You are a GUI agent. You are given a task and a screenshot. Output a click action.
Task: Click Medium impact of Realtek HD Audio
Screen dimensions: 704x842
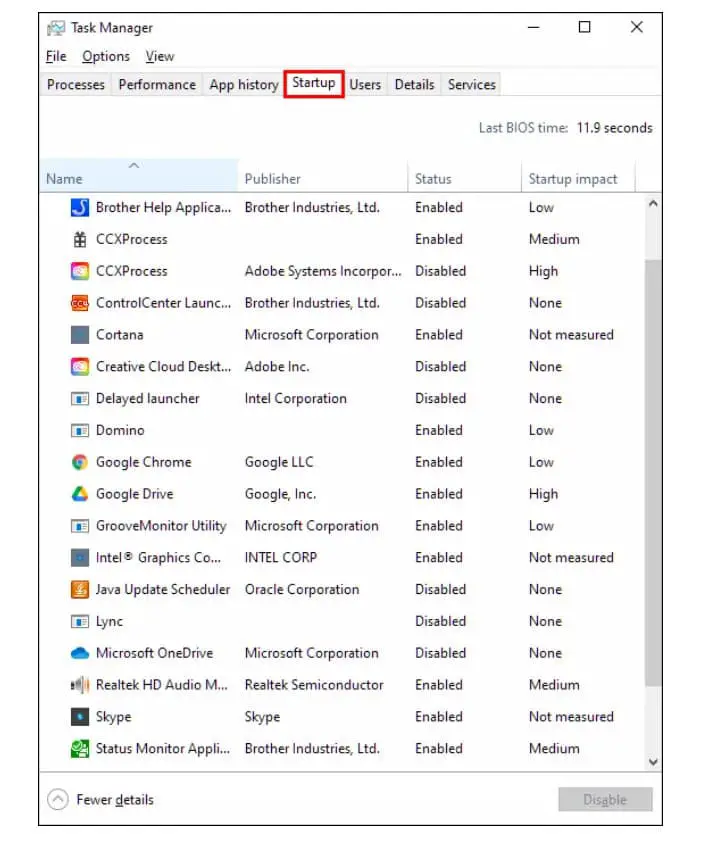coord(554,685)
